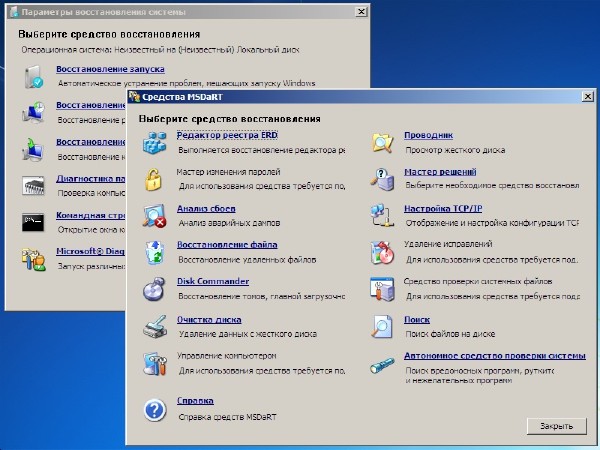Open Восстановление запуска in the background window
This screenshot has height=450, width=600.
110,68
